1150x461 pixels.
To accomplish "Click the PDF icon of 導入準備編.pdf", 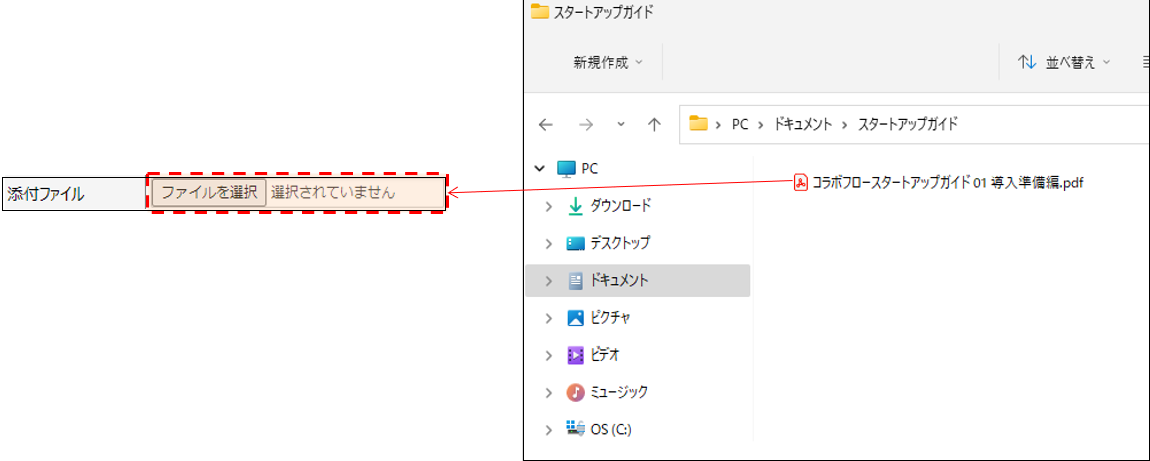I will 801,182.
